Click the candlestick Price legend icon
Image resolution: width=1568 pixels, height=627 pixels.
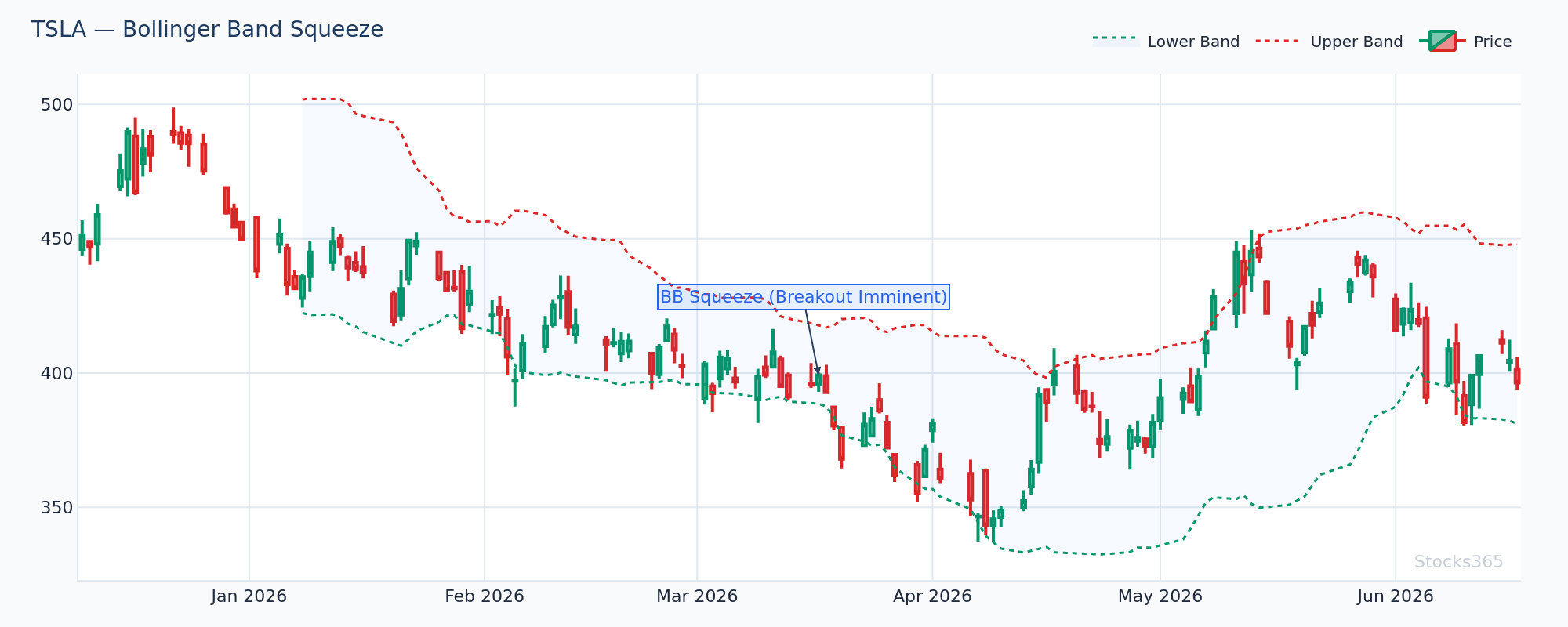click(x=1442, y=41)
